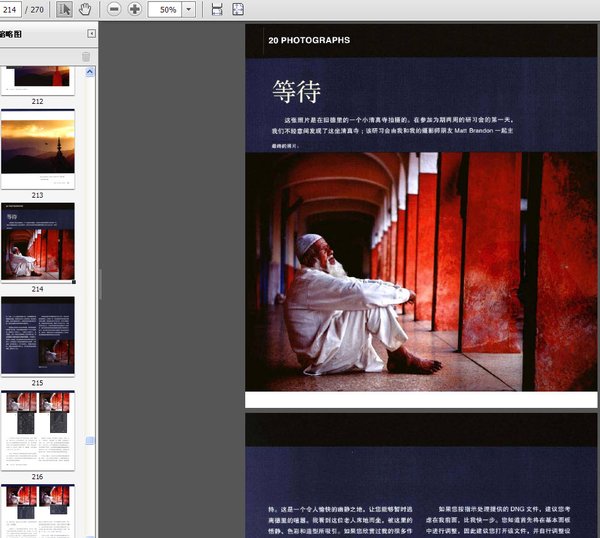Click the page number field showing 214
Viewport: 600px width, 538px height.
coord(10,9)
